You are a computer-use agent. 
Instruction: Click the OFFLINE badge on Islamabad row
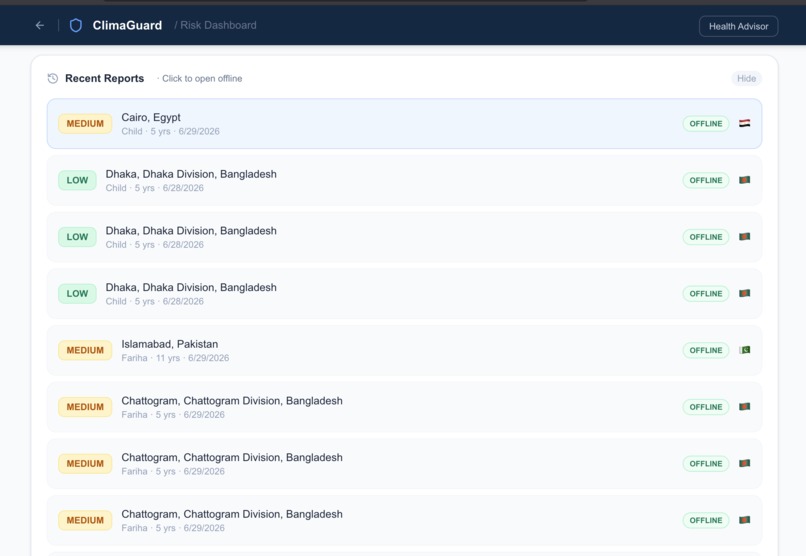coord(706,350)
